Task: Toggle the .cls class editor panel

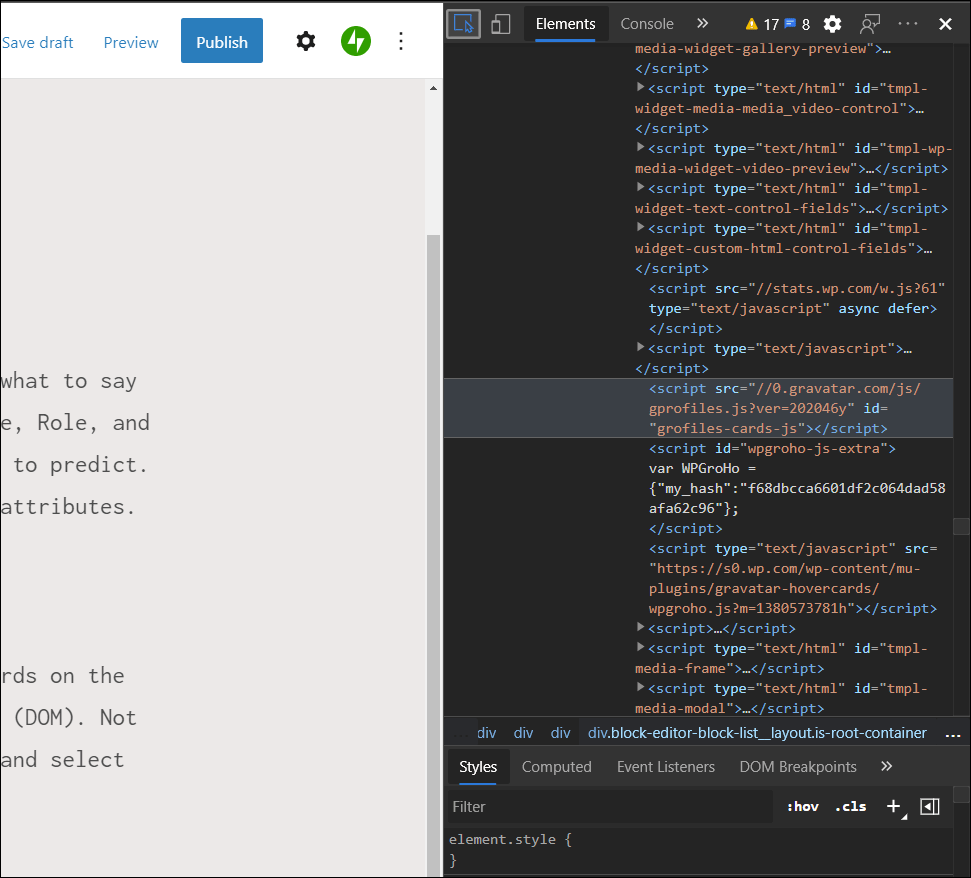Action: (850, 806)
